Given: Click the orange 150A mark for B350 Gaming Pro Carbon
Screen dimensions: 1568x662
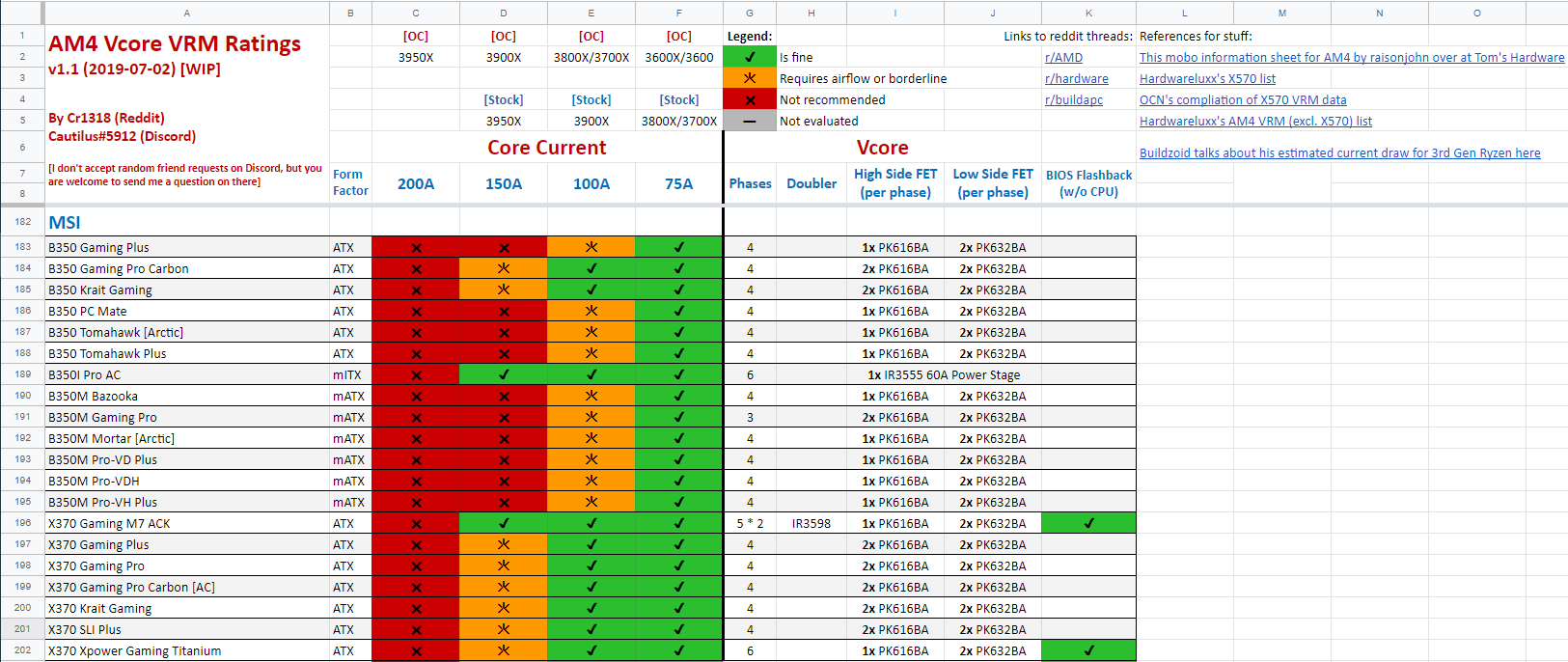Looking at the screenshot, I should pos(504,268).
